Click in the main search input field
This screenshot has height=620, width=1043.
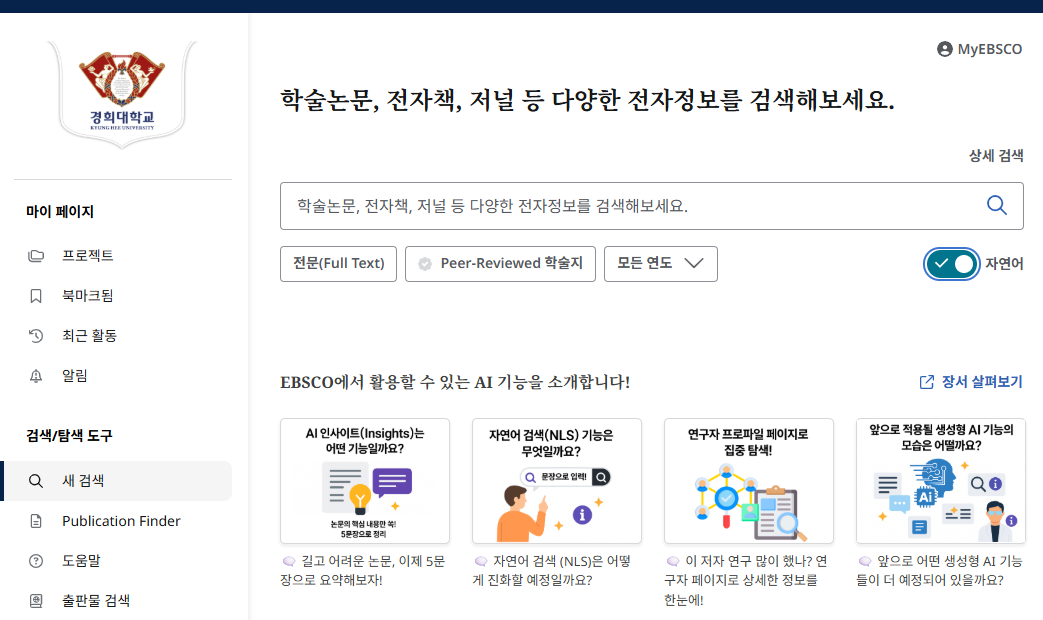[630, 206]
